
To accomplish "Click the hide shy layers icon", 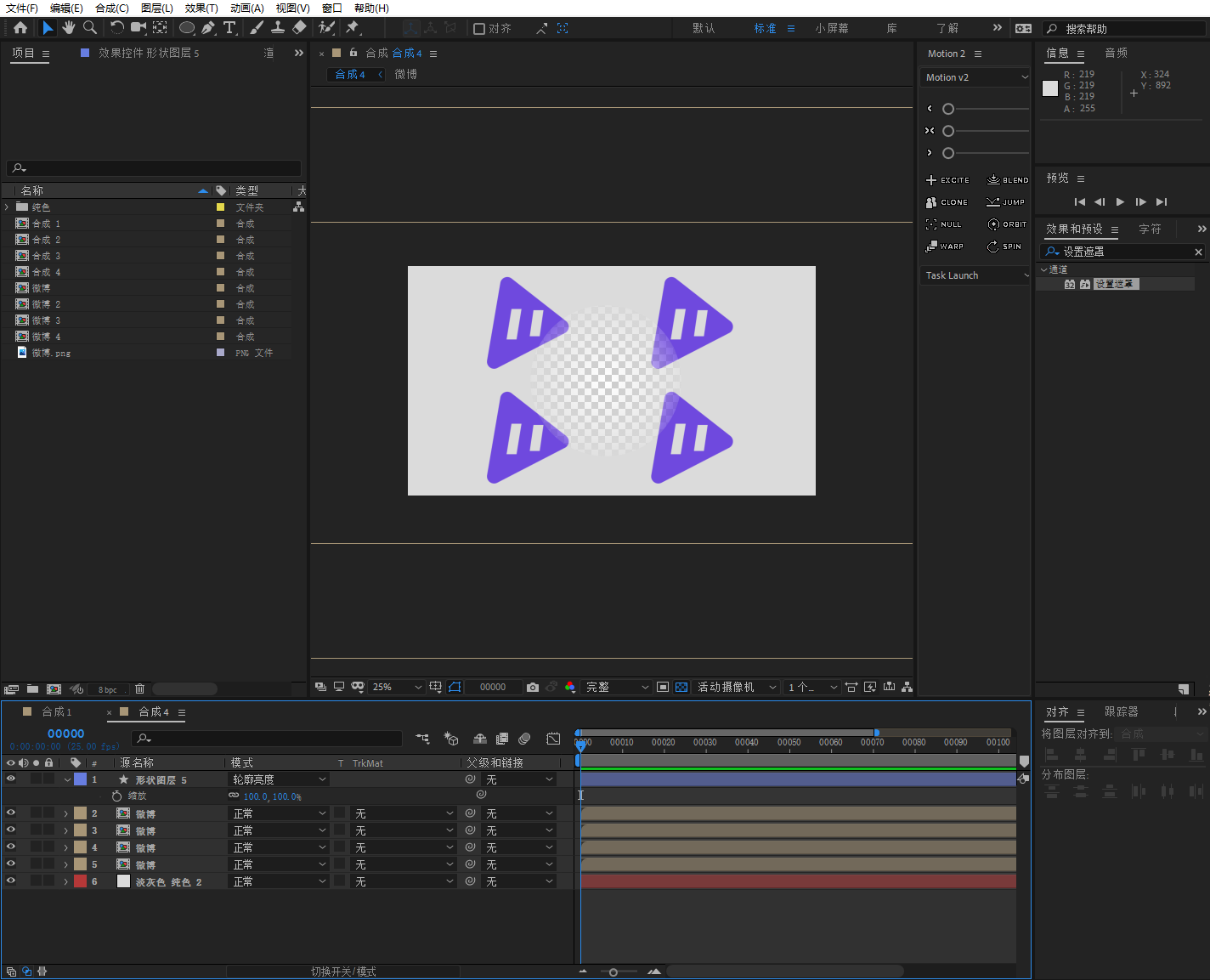I will pyautogui.click(x=480, y=739).
